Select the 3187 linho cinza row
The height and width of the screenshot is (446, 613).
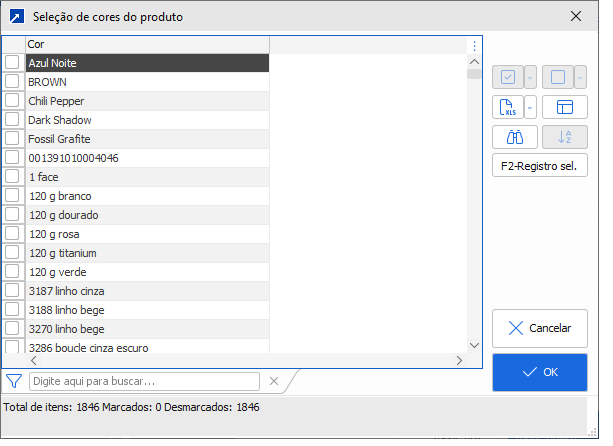pyautogui.click(x=147, y=291)
